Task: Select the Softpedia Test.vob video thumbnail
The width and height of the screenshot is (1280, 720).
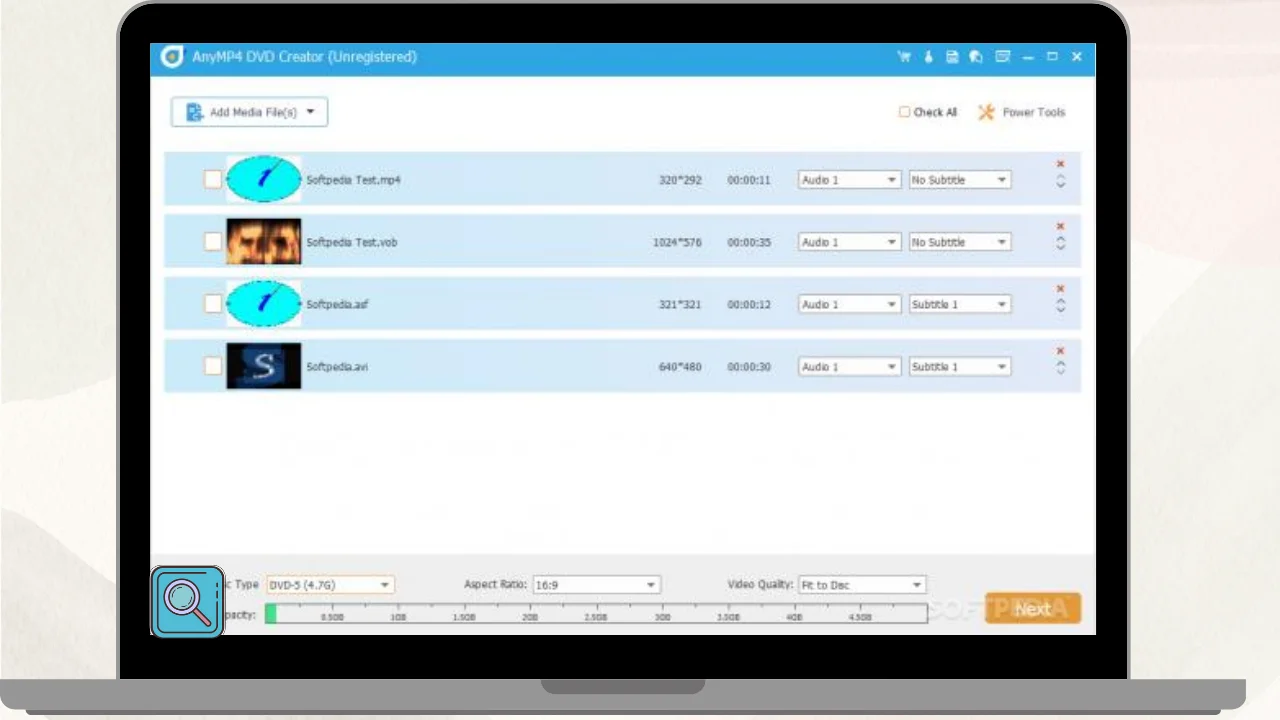Action: [263, 242]
